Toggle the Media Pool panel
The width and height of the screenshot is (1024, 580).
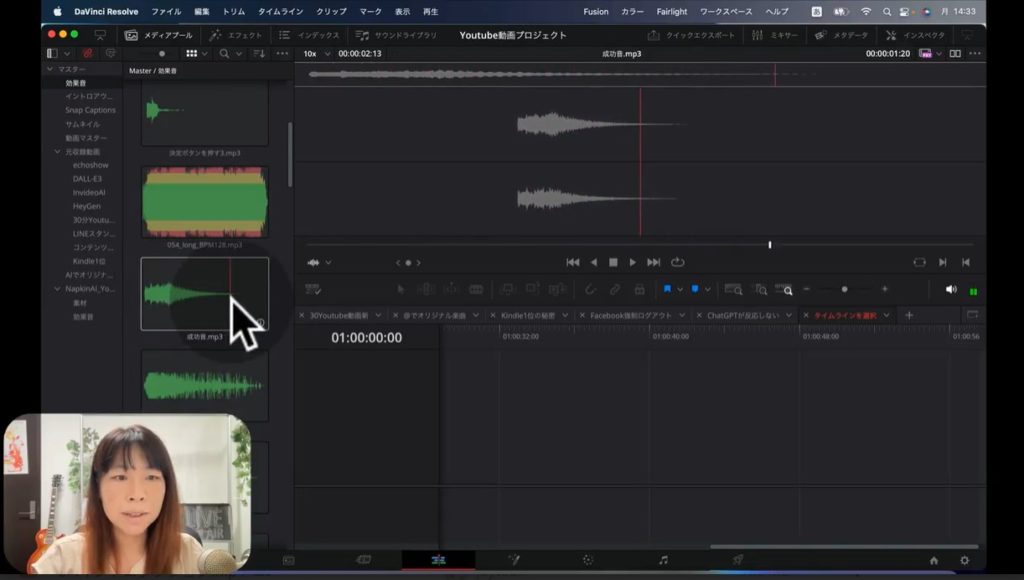[159, 35]
